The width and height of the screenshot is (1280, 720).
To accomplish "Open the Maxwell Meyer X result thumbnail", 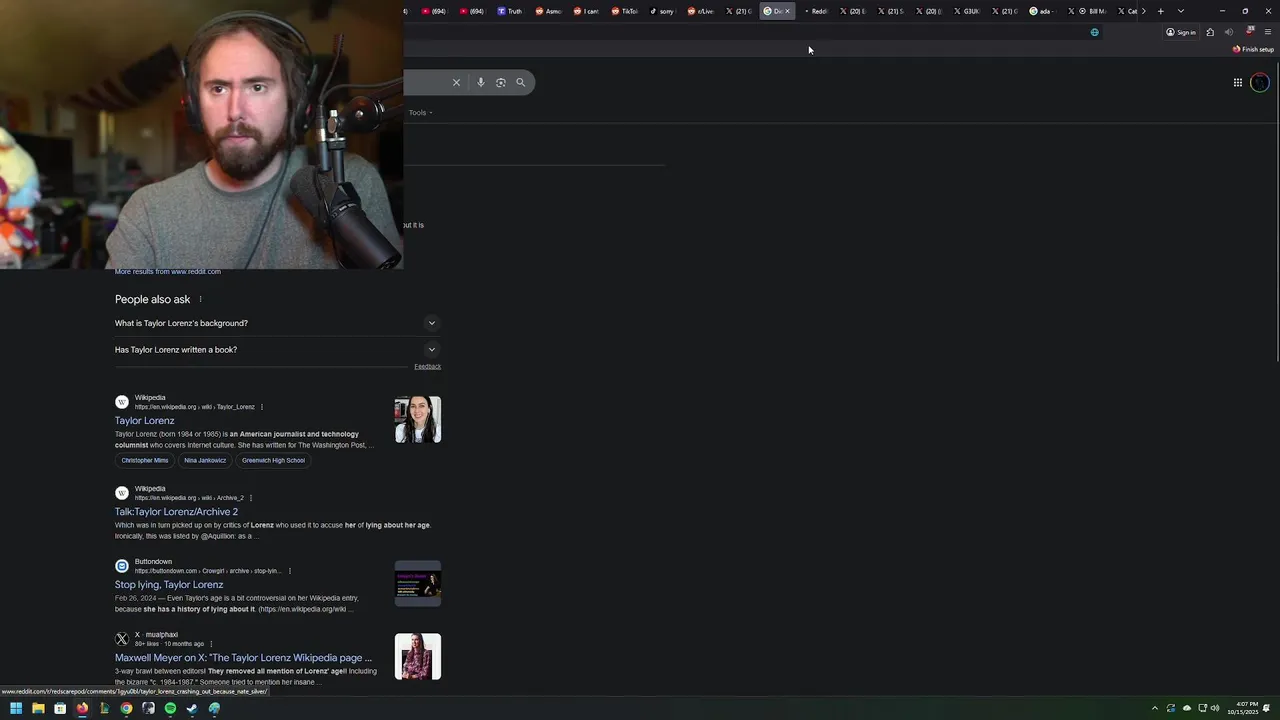I will [x=418, y=656].
